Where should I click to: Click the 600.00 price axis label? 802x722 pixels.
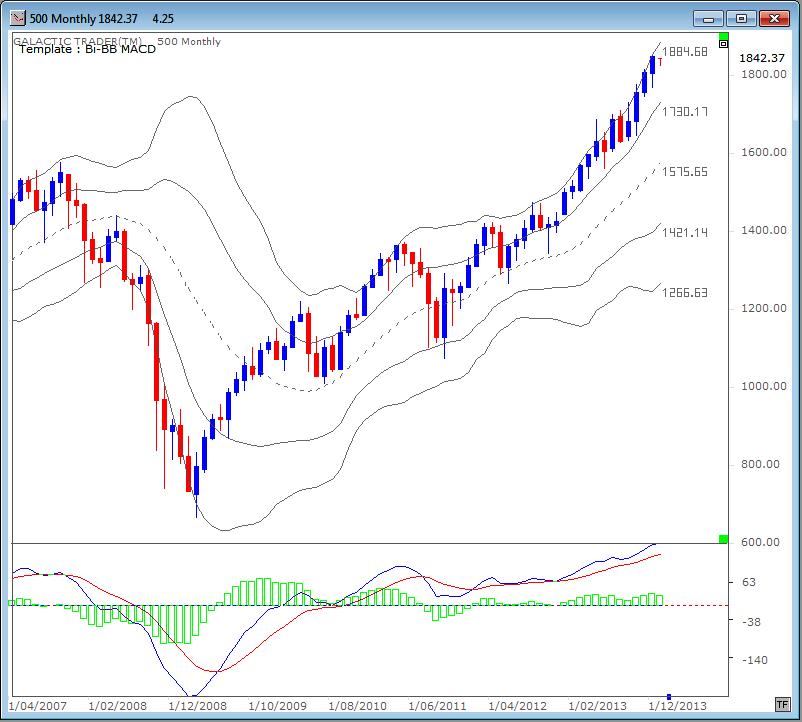tap(761, 543)
